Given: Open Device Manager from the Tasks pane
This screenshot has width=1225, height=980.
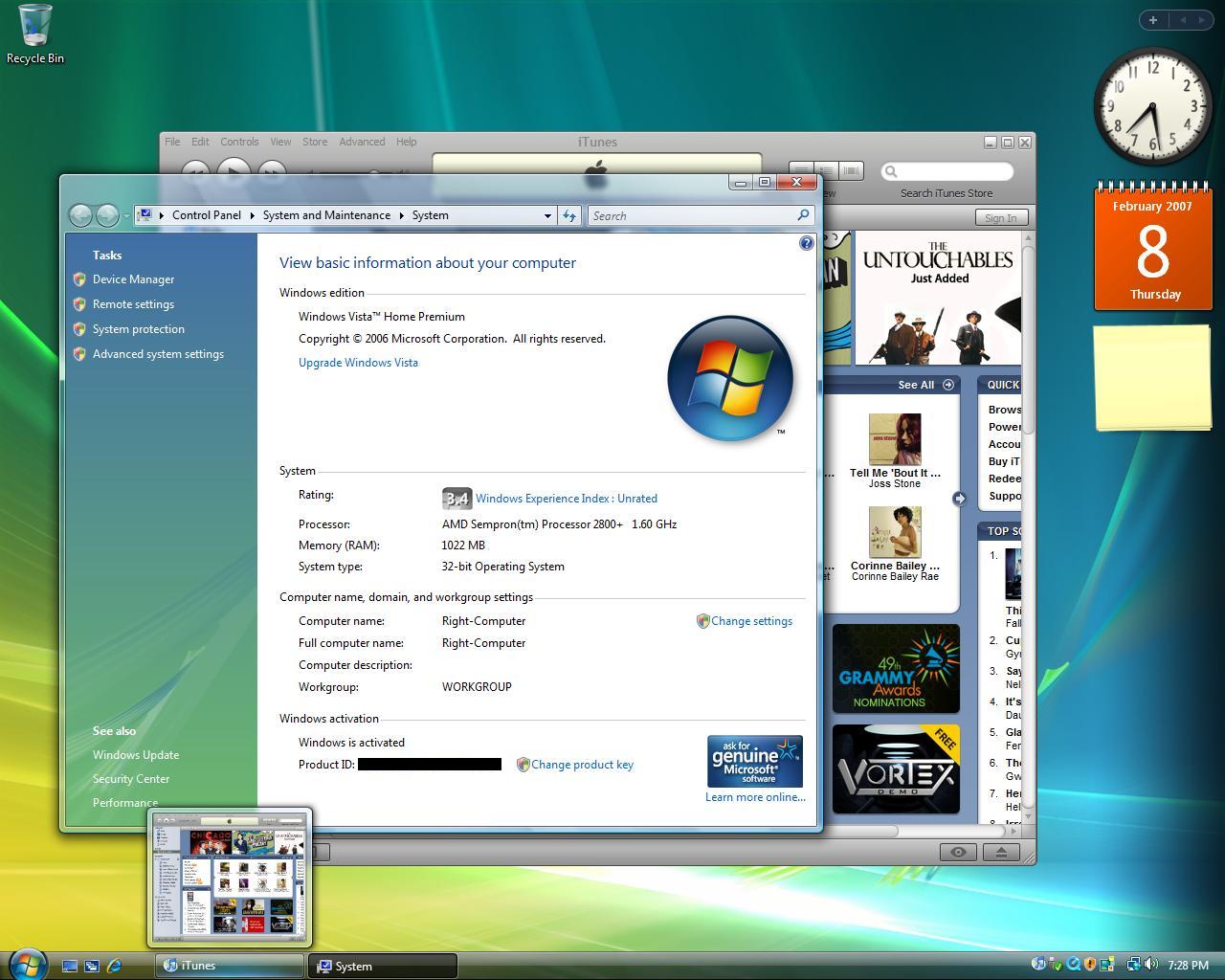Looking at the screenshot, I should coord(133,279).
